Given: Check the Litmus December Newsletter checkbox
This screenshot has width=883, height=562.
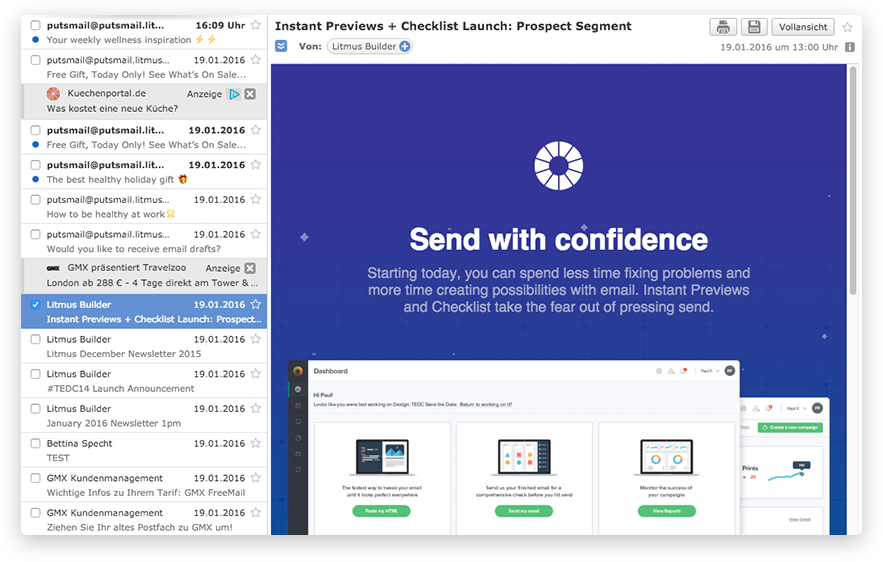Looking at the screenshot, I should click(x=35, y=339).
